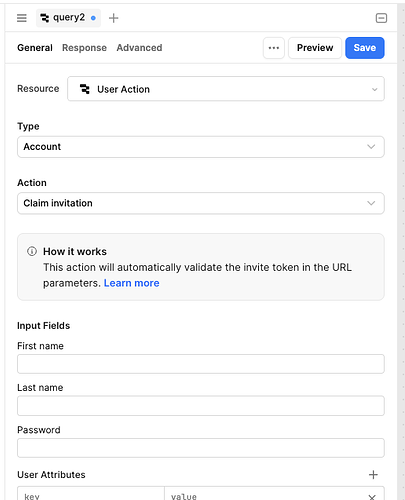The height and width of the screenshot is (500, 405).
Task: Open the Type dropdown set to Account
Action: click(201, 147)
